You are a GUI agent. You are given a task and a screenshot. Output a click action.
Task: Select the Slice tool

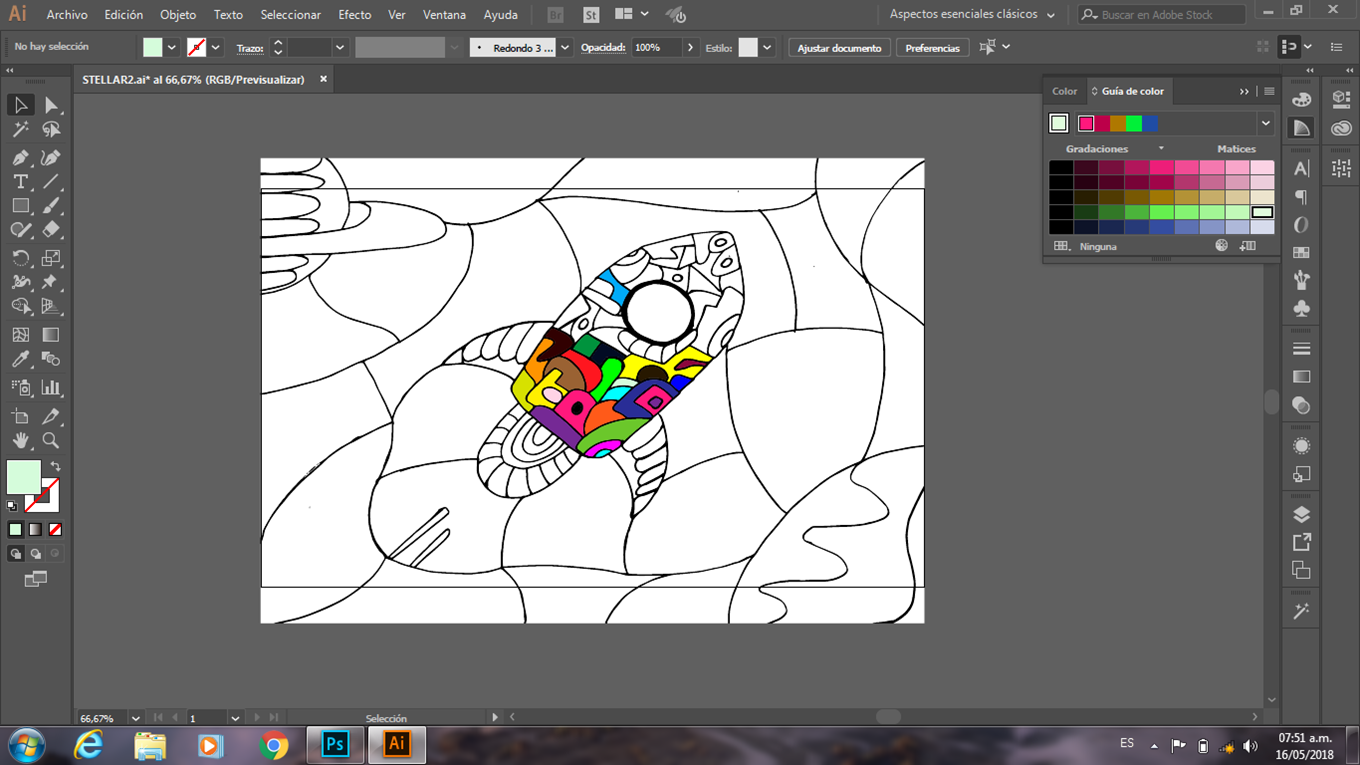click(51, 416)
